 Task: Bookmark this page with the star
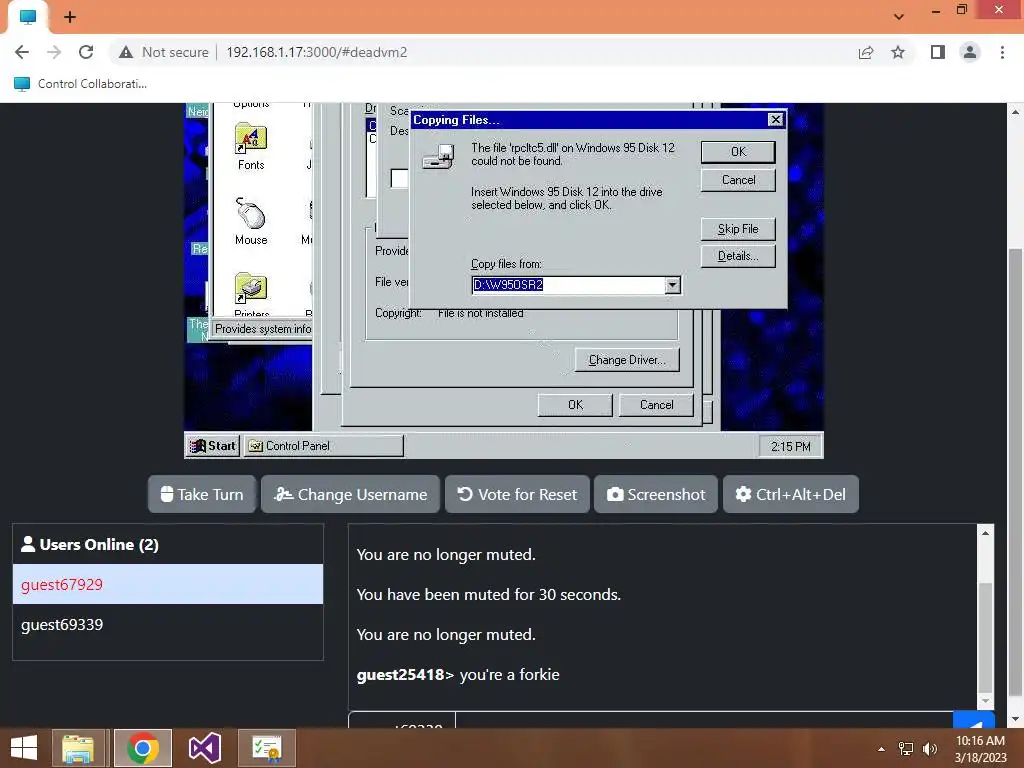tap(898, 52)
